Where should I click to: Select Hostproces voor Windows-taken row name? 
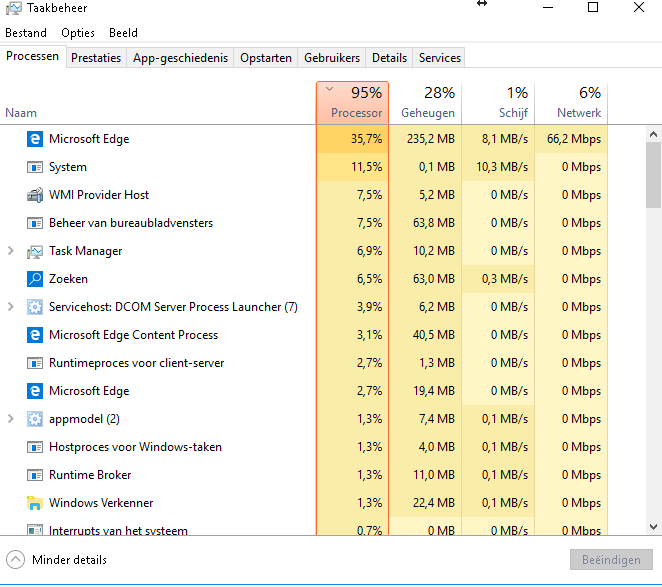tap(135, 447)
